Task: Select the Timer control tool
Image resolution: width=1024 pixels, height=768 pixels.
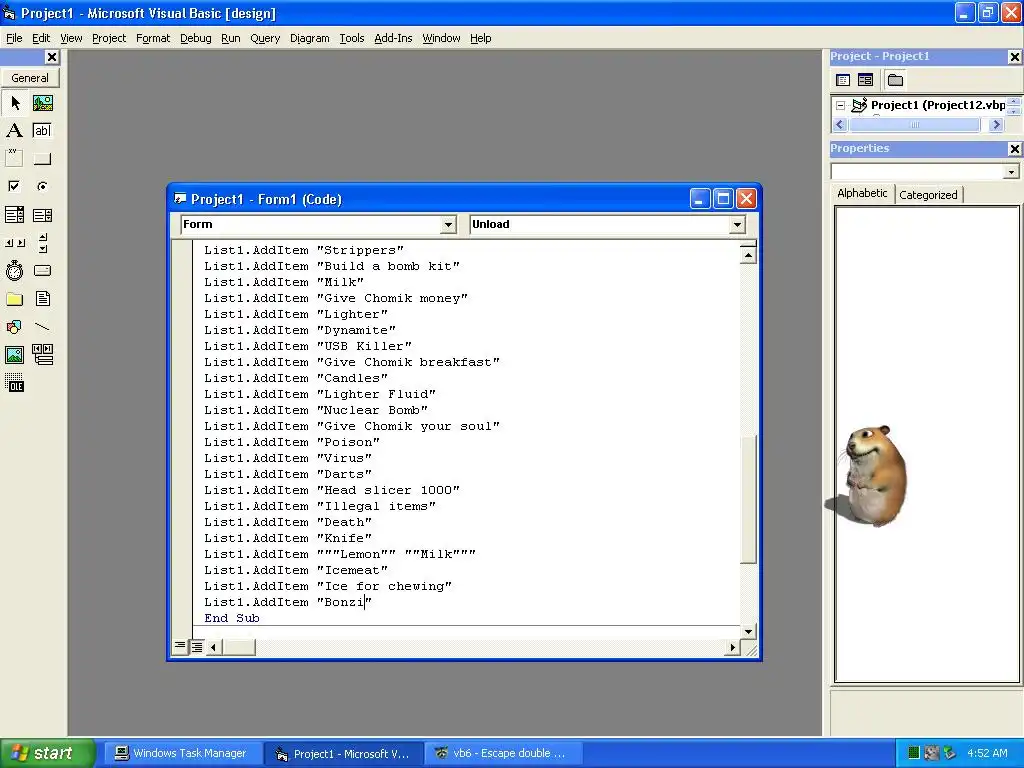Action: tap(14, 270)
